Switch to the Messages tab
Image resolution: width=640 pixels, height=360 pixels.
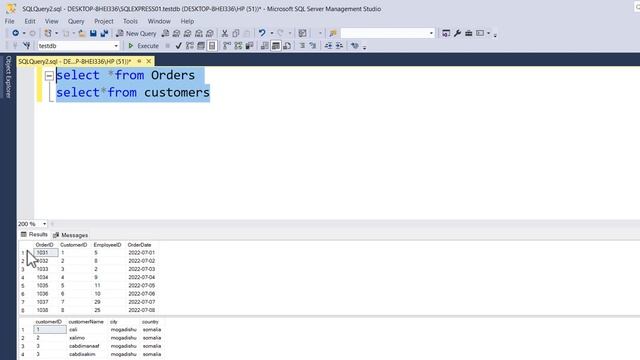click(x=71, y=235)
